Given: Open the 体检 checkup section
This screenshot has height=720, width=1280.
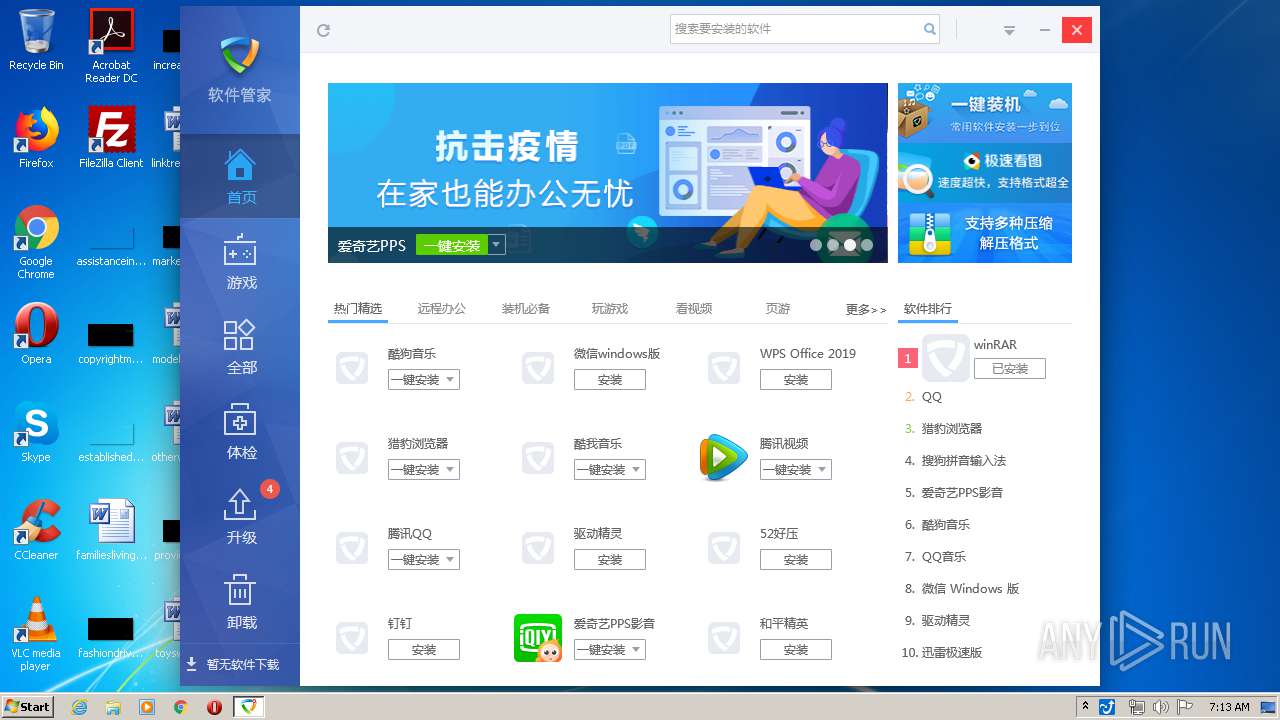Looking at the screenshot, I should click(x=240, y=432).
